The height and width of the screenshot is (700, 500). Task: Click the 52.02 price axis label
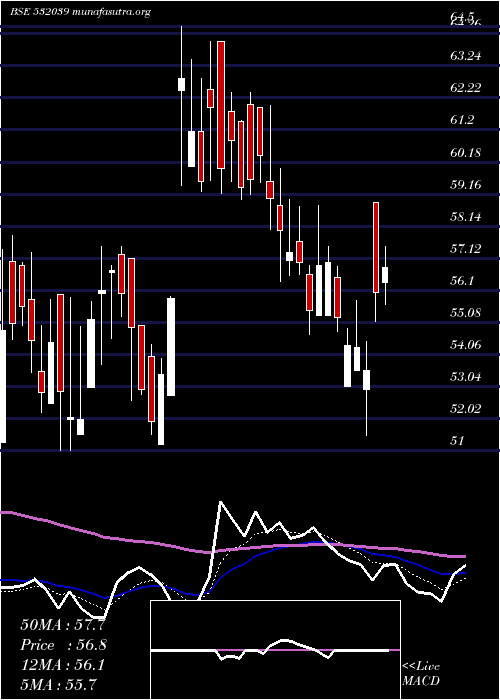click(466, 409)
